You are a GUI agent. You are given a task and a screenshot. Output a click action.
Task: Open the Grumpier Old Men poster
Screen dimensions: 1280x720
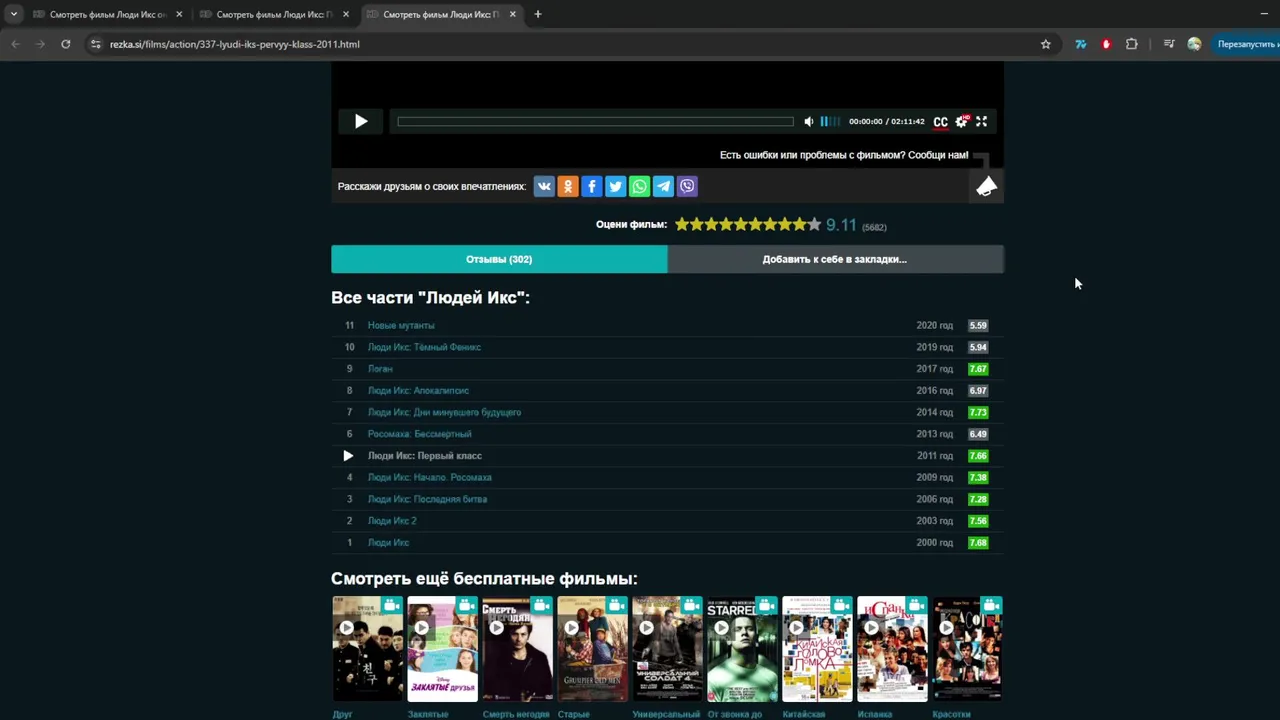(592, 649)
